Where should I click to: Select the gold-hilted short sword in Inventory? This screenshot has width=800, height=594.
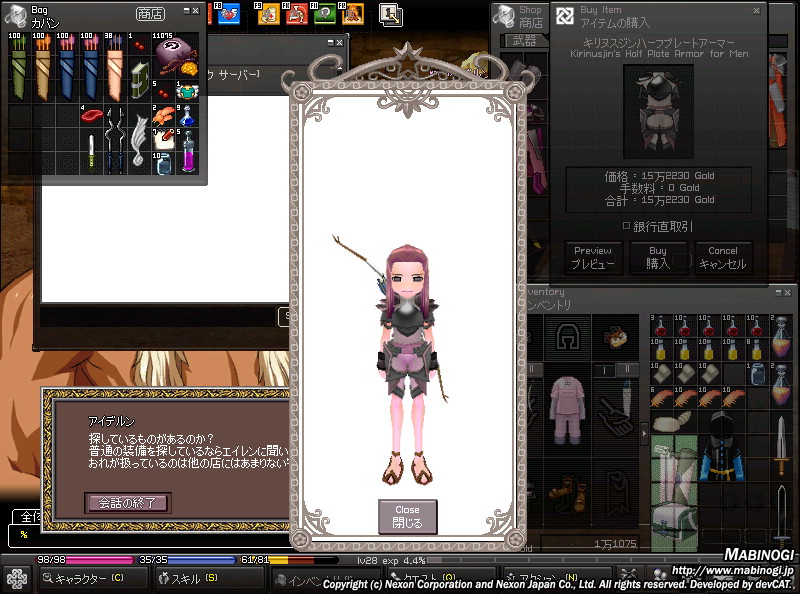coord(781,446)
